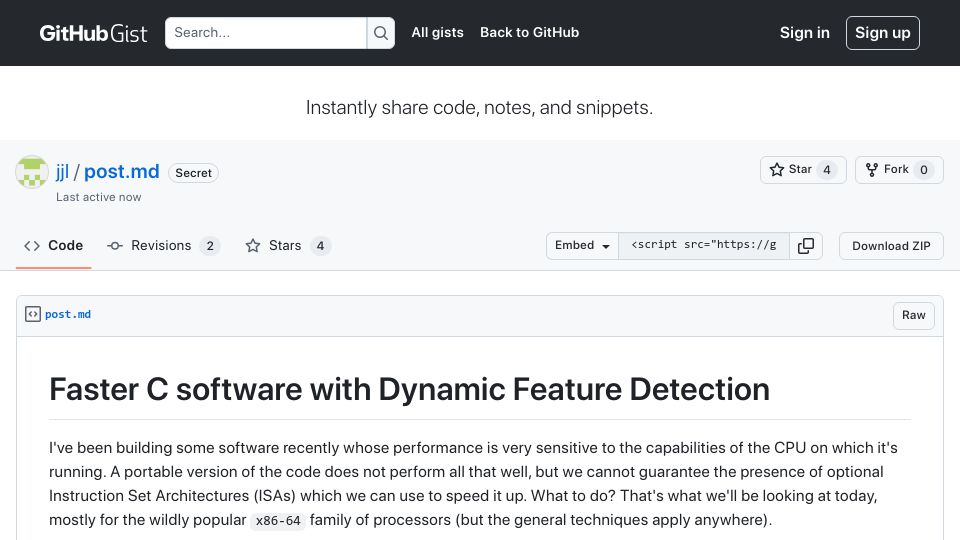Expand the Embed dropdown
This screenshot has width=960, height=540.
tap(582, 246)
